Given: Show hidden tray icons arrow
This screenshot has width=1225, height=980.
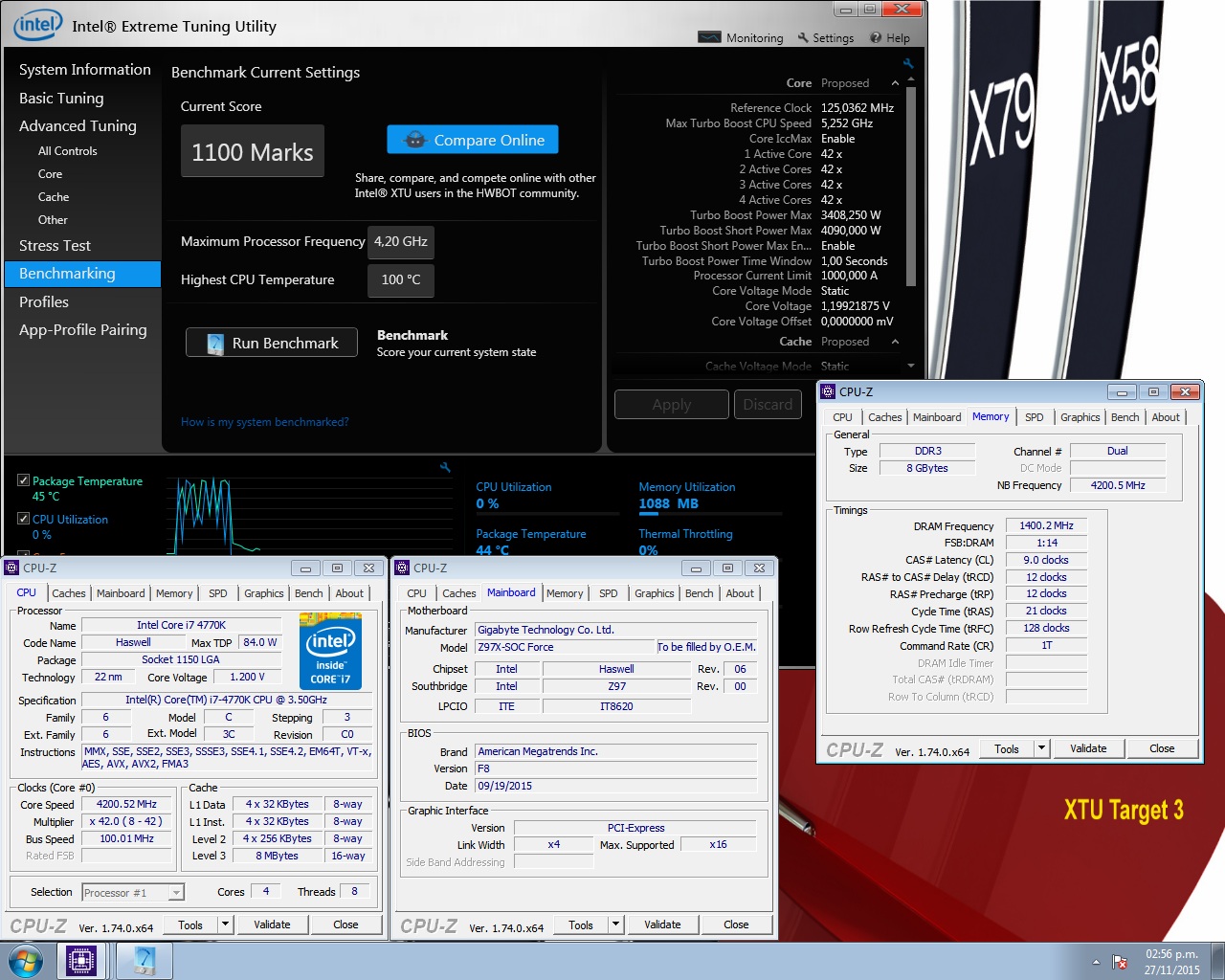Looking at the screenshot, I should [1096, 962].
